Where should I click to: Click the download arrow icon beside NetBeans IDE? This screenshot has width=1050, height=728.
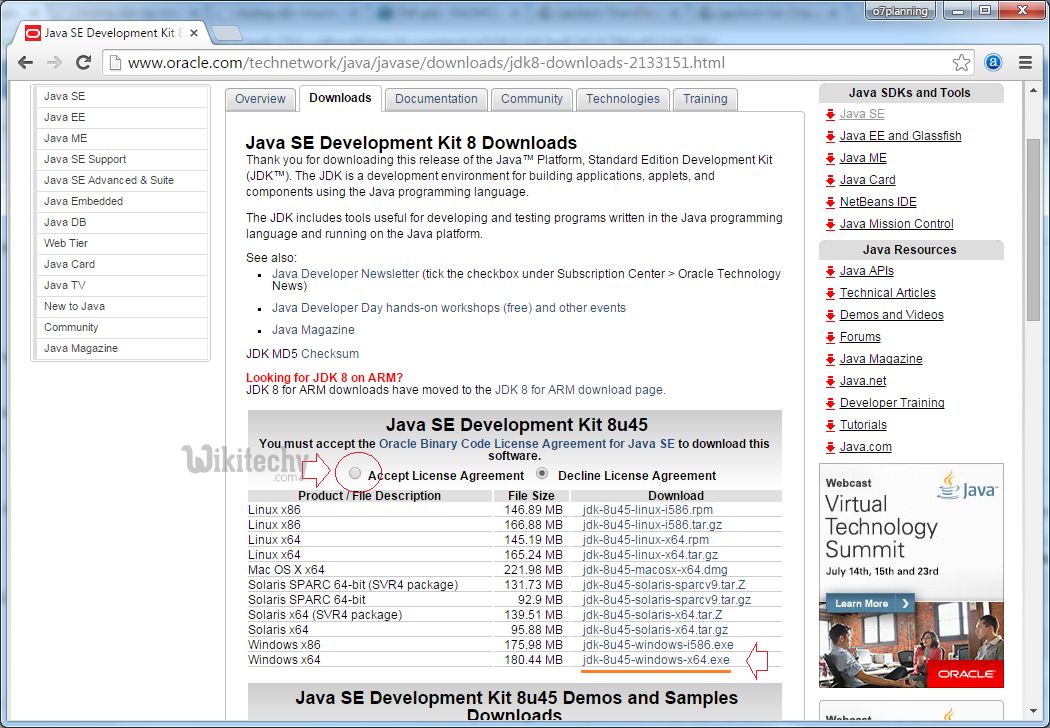(x=830, y=202)
